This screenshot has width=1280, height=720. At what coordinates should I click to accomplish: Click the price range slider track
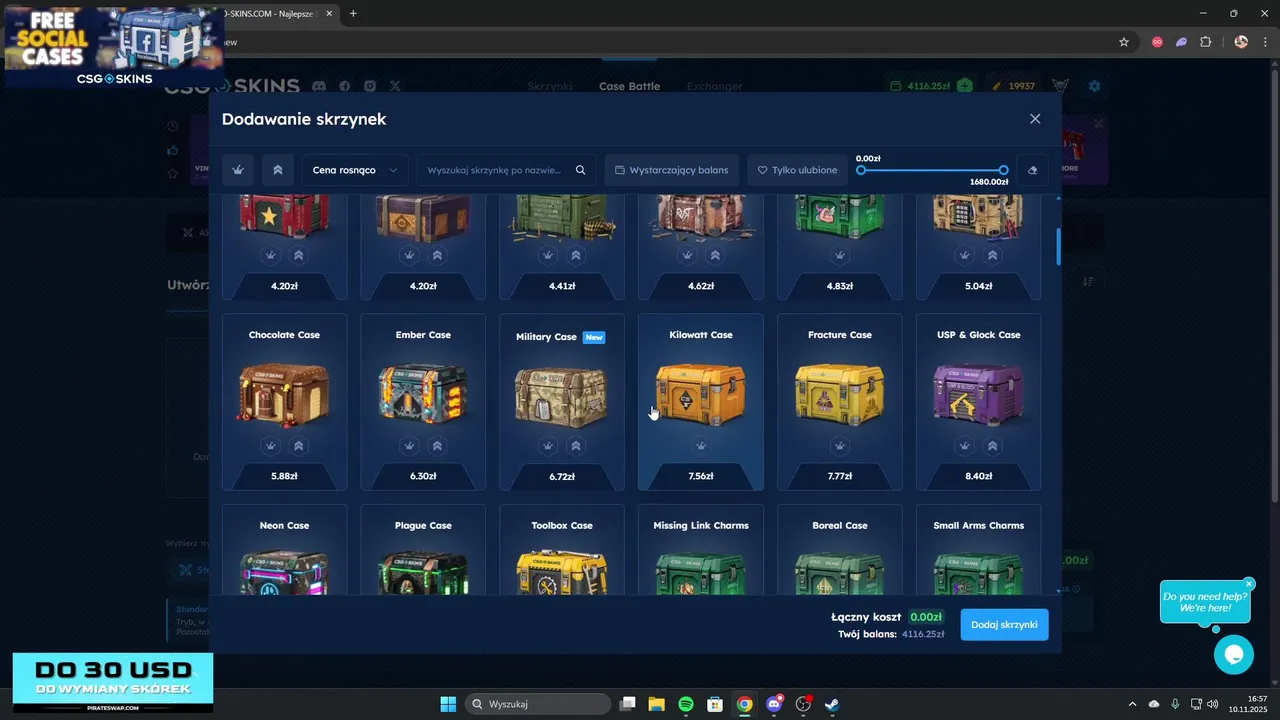pos(932,170)
